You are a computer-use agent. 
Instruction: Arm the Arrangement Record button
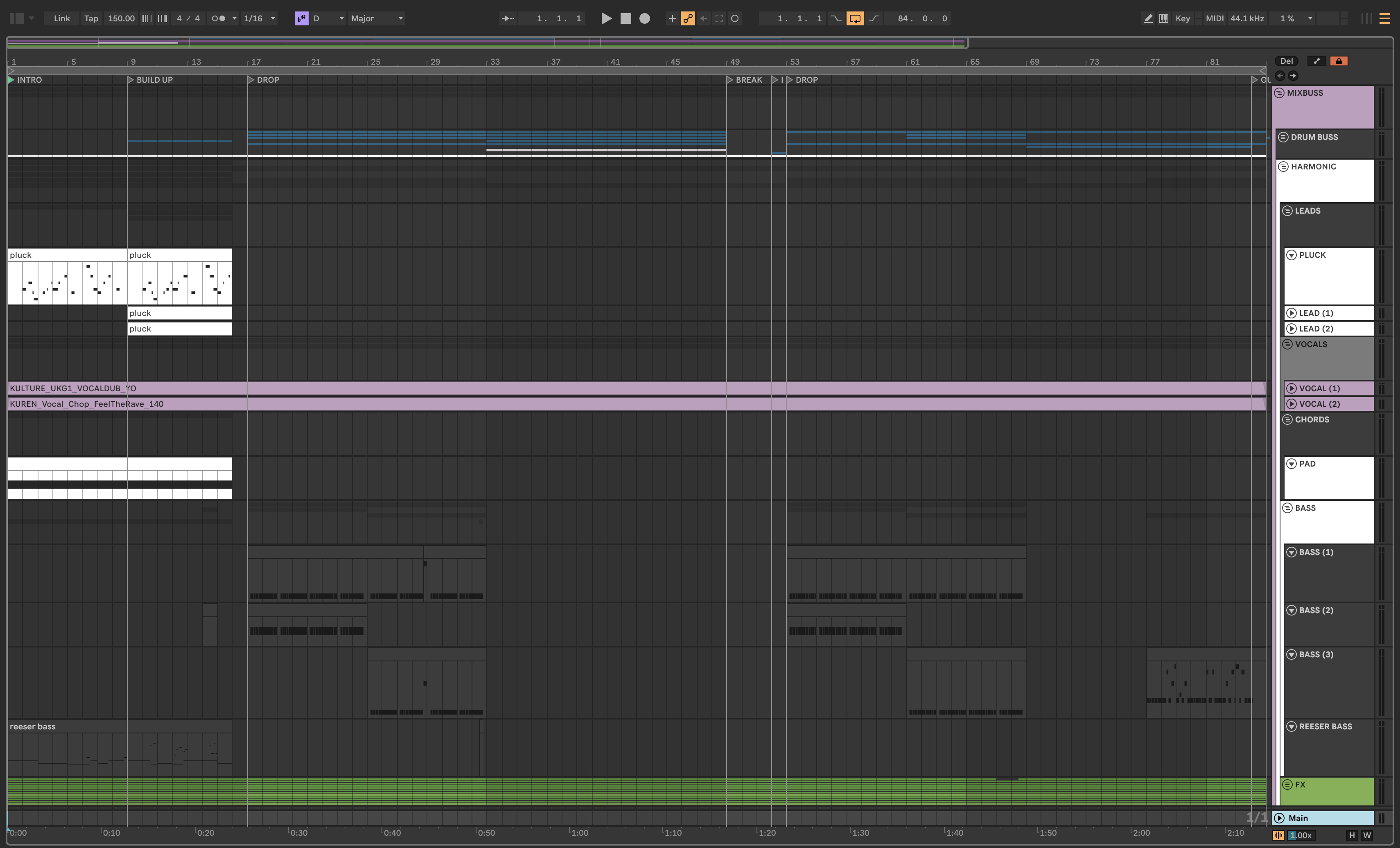[644, 18]
